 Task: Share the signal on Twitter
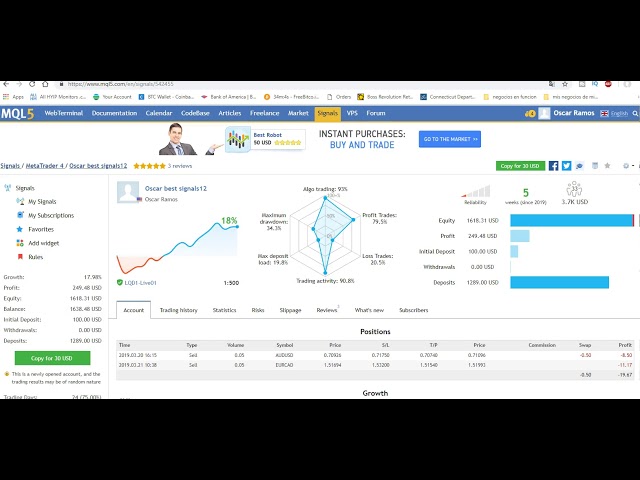click(x=566, y=166)
